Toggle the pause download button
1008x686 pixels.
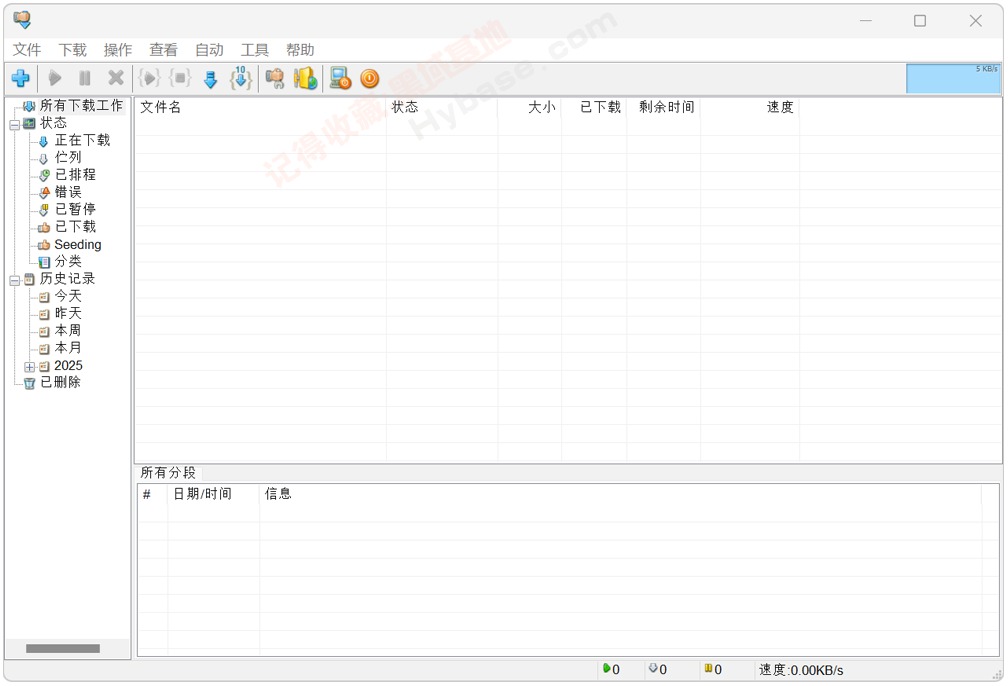click(85, 78)
